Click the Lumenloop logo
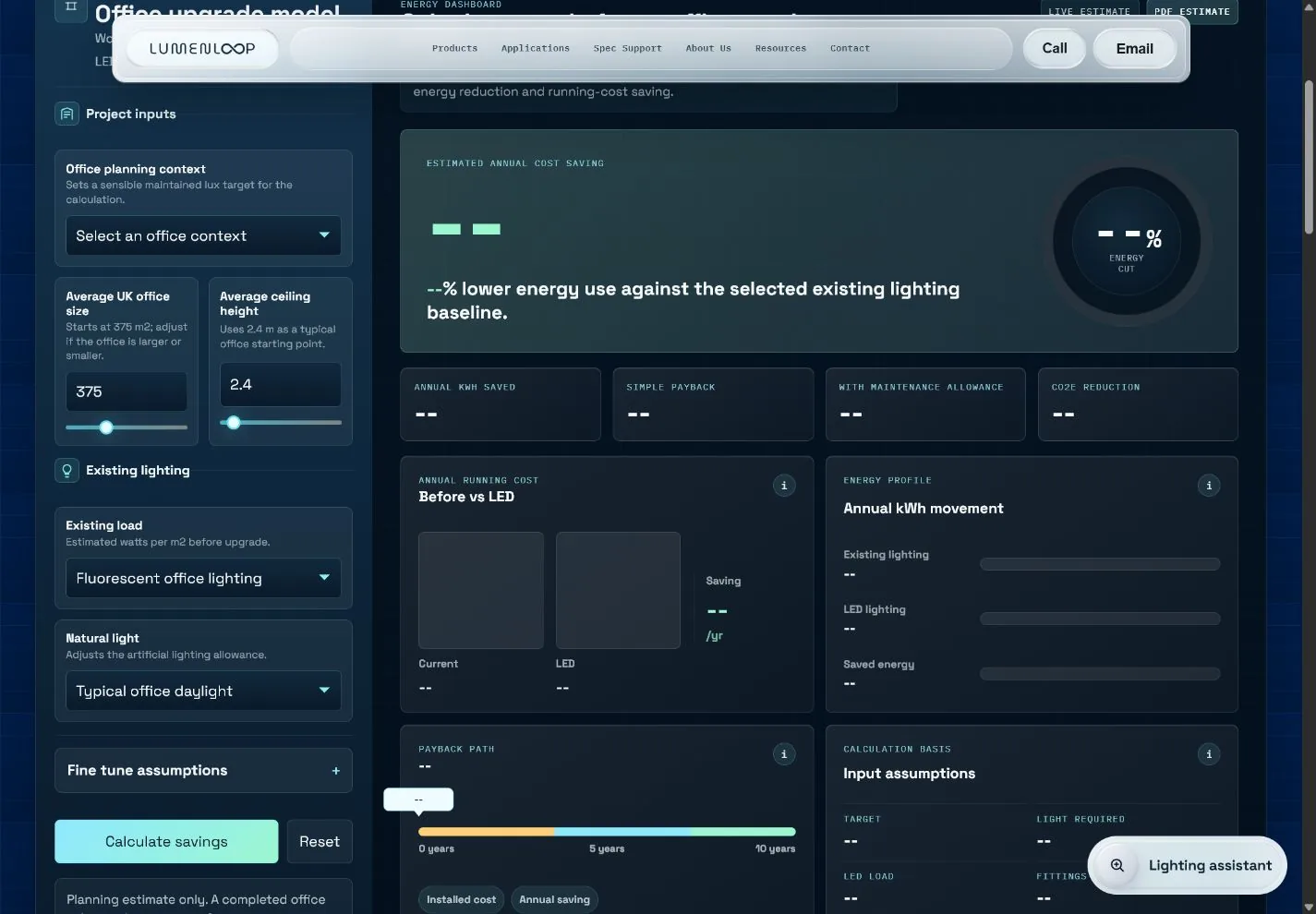The image size is (1316, 914). (202, 49)
